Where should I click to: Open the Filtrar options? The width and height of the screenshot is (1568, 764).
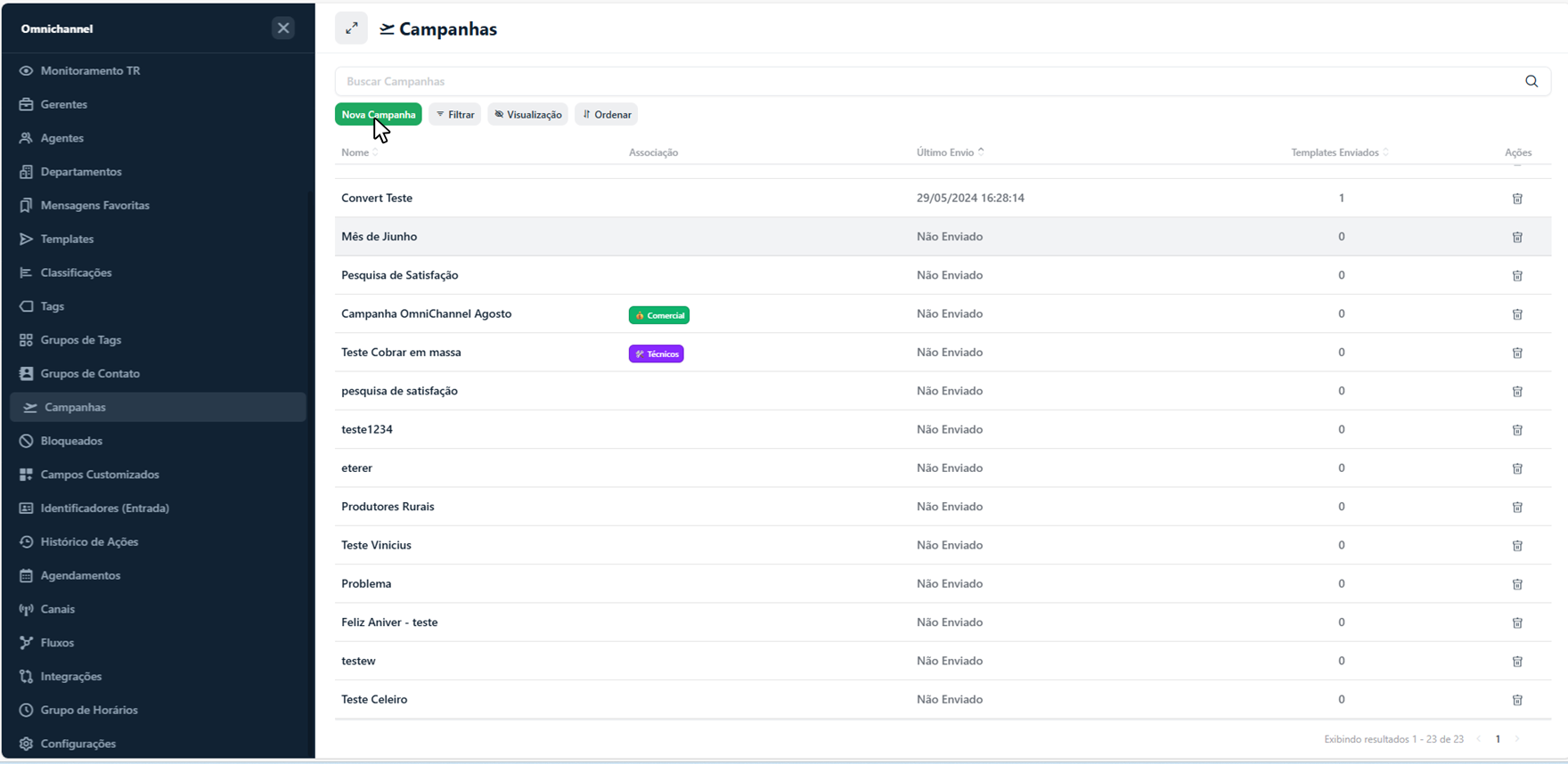455,114
